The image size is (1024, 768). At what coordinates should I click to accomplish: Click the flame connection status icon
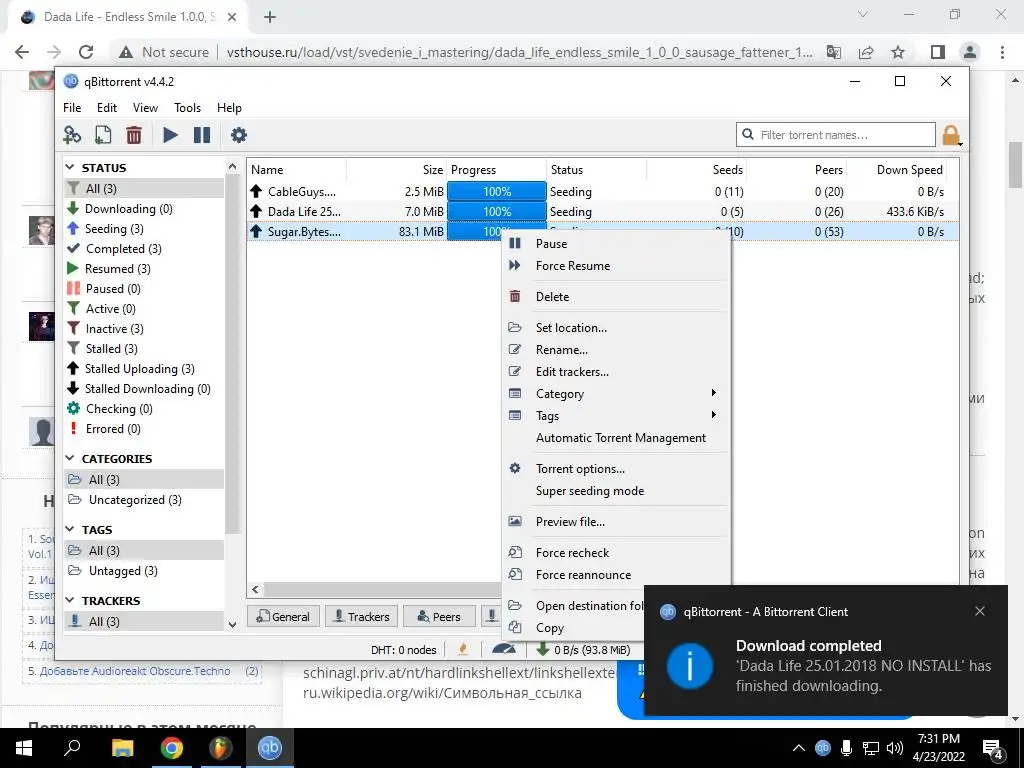(x=463, y=649)
